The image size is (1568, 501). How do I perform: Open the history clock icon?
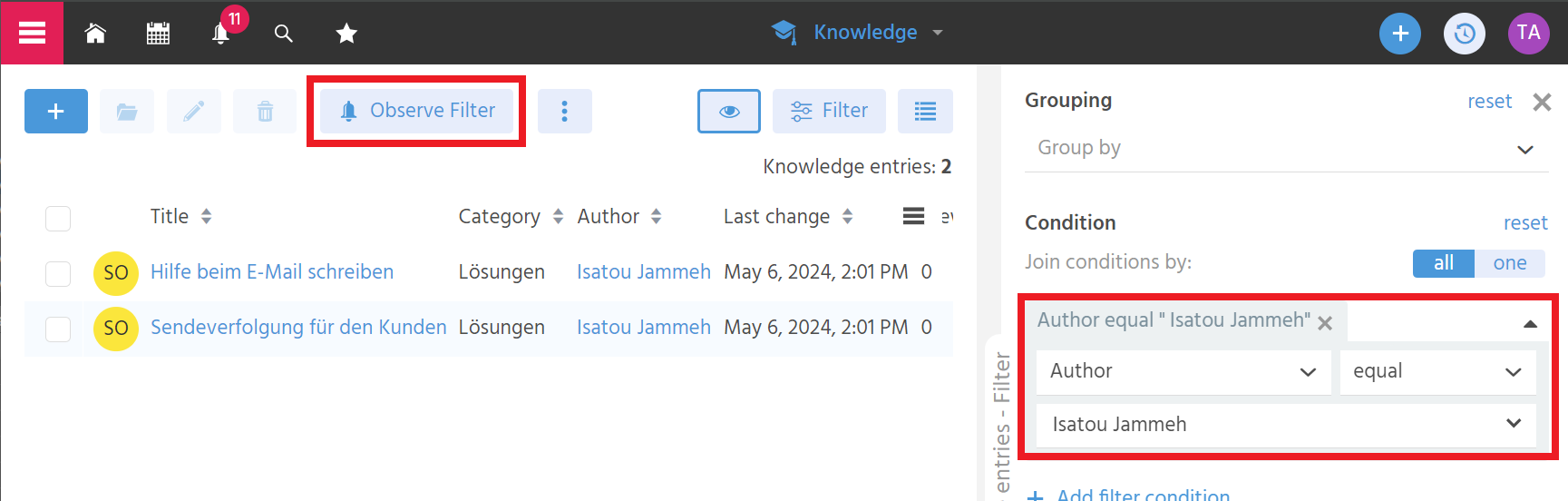pos(1464,34)
